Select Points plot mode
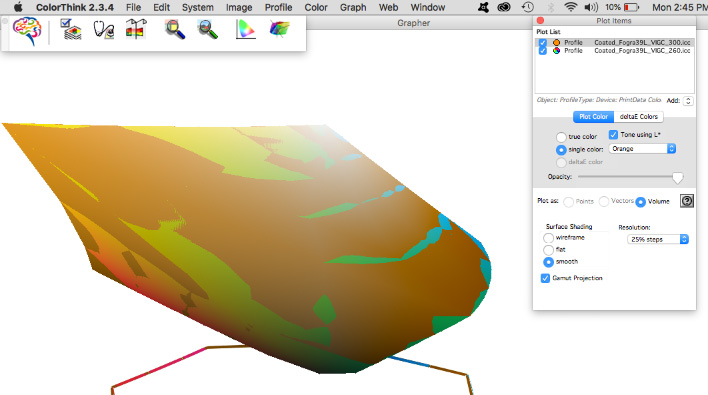This screenshot has width=708, height=395. (568, 202)
